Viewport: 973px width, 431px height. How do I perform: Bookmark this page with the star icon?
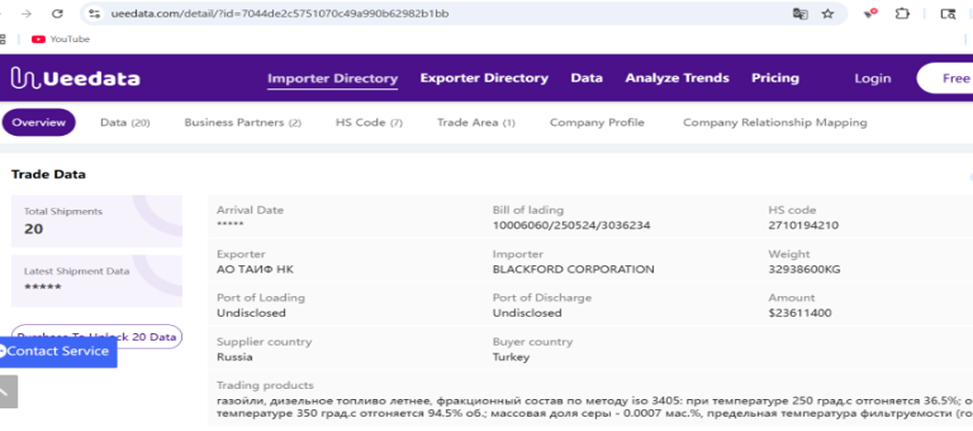coord(828,14)
